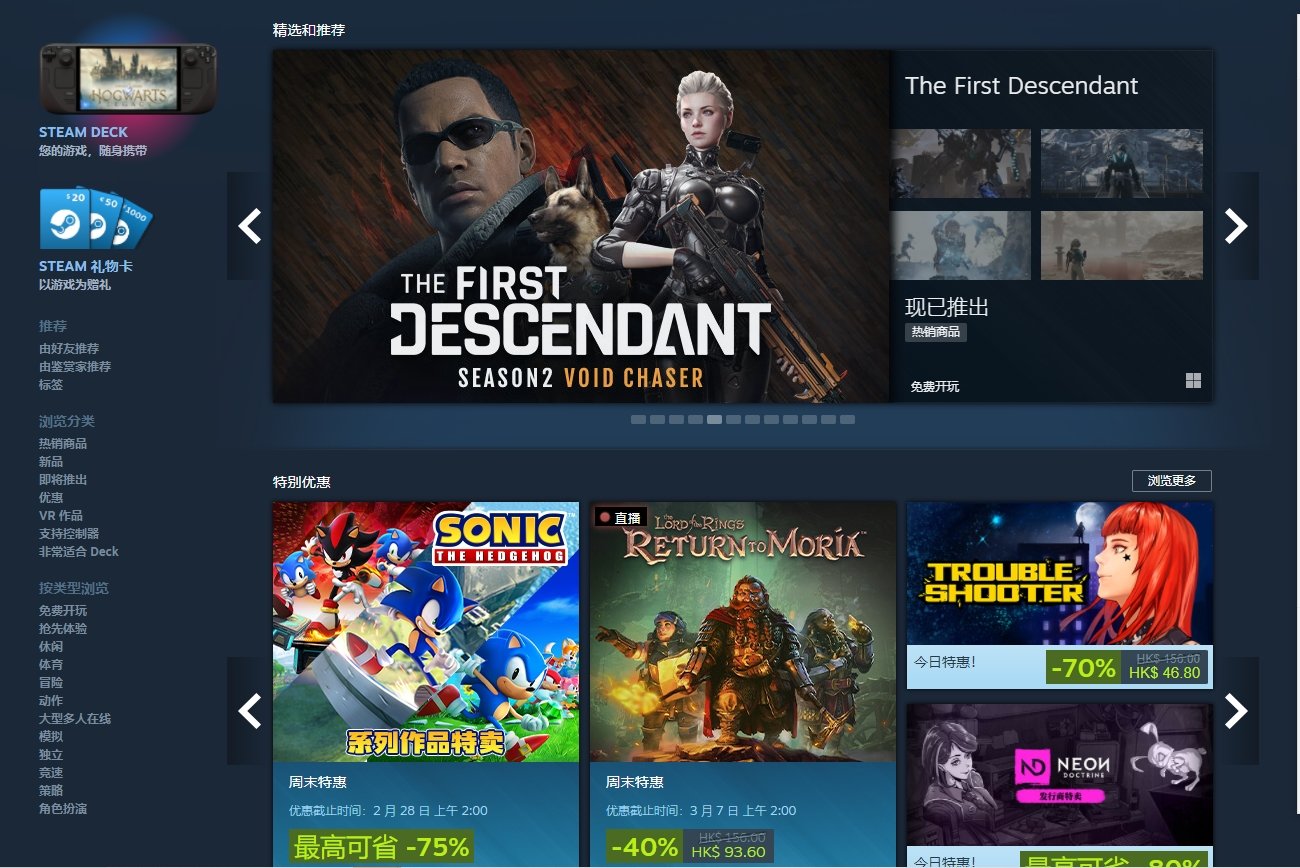Open 热销商品 in browse categories
Image resolution: width=1300 pixels, height=868 pixels.
(x=63, y=443)
